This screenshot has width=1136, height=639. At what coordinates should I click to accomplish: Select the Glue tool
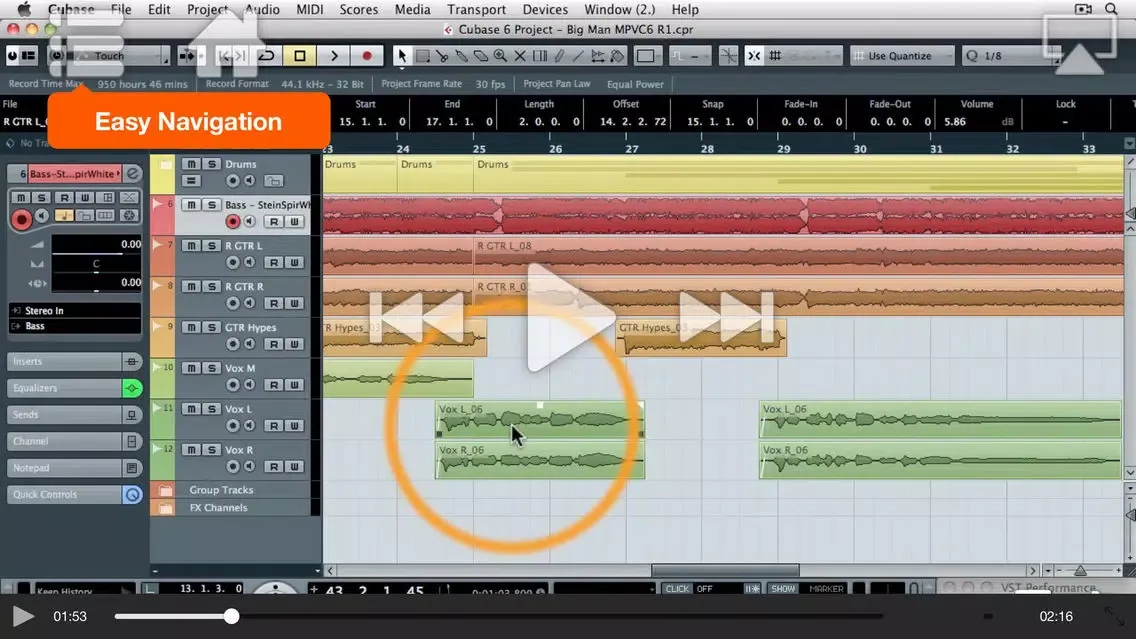(x=462, y=56)
